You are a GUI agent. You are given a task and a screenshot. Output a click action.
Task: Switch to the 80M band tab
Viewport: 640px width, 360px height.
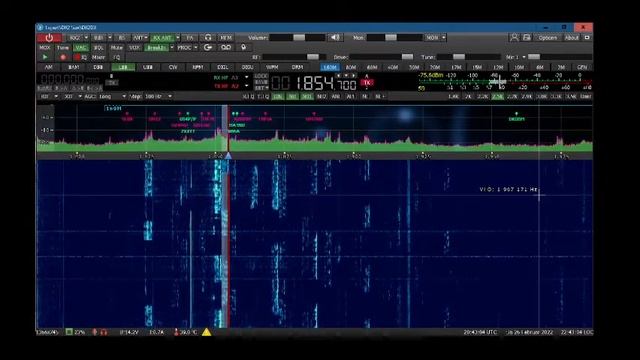(x=351, y=67)
